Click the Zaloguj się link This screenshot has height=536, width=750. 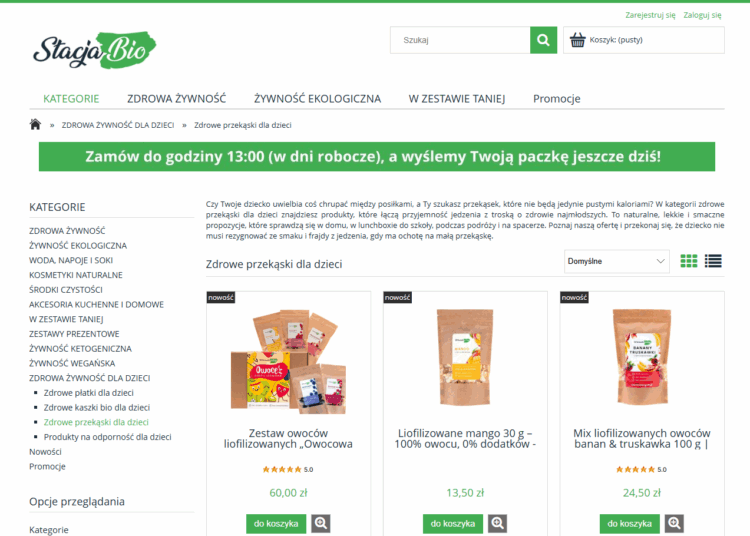coord(702,15)
